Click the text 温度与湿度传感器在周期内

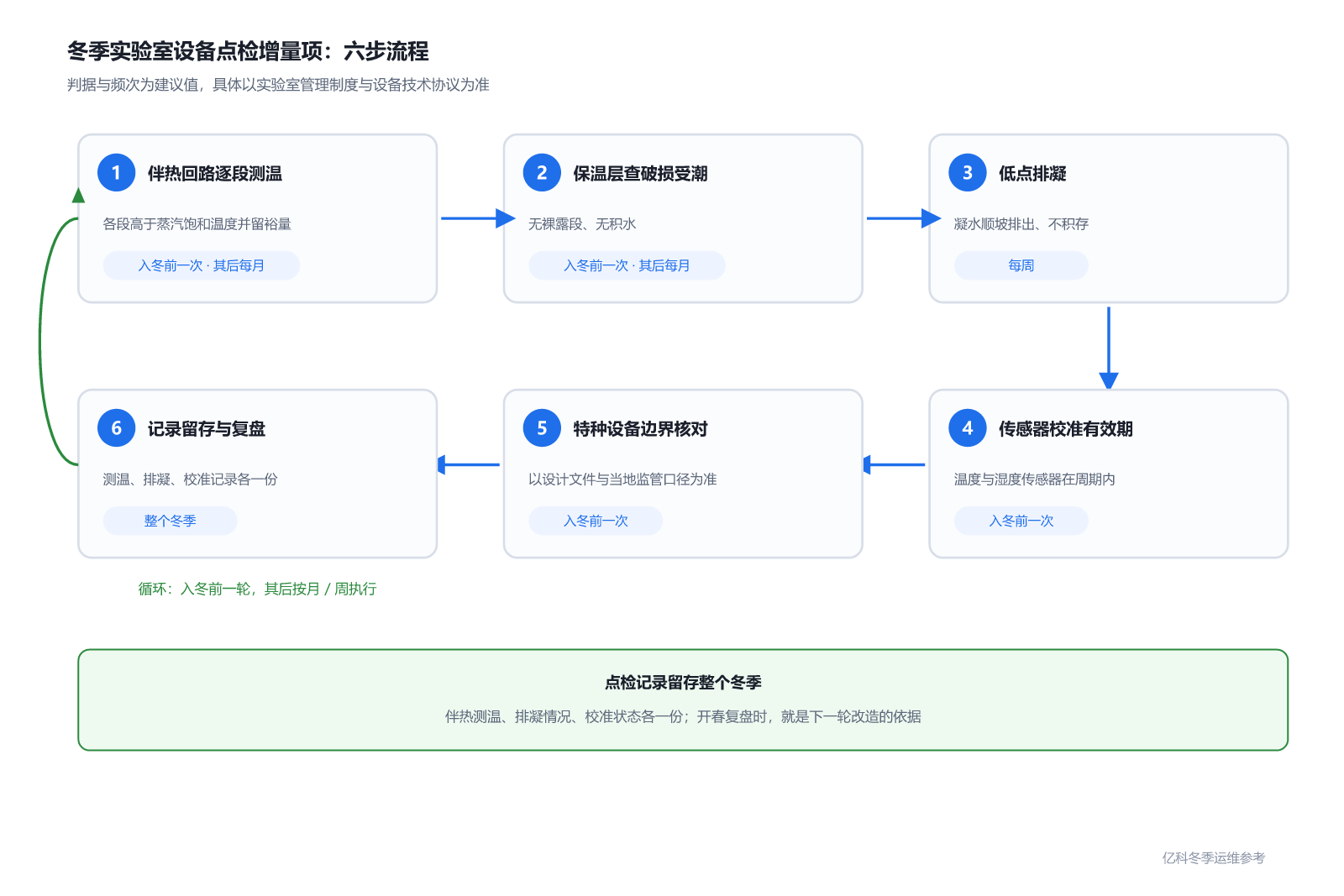pyautogui.click(x=1035, y=479)
